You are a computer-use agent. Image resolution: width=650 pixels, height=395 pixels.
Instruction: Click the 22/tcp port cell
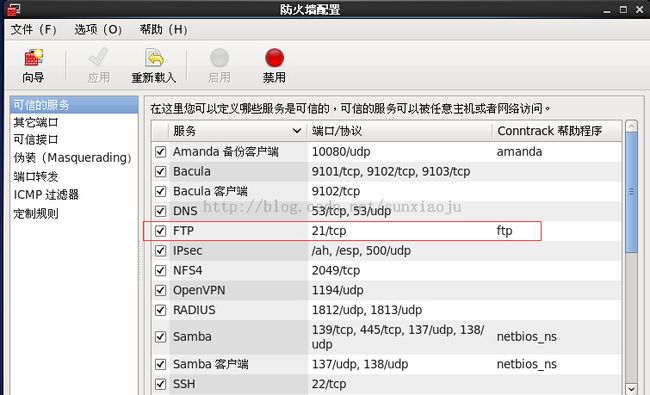[329, 384]
